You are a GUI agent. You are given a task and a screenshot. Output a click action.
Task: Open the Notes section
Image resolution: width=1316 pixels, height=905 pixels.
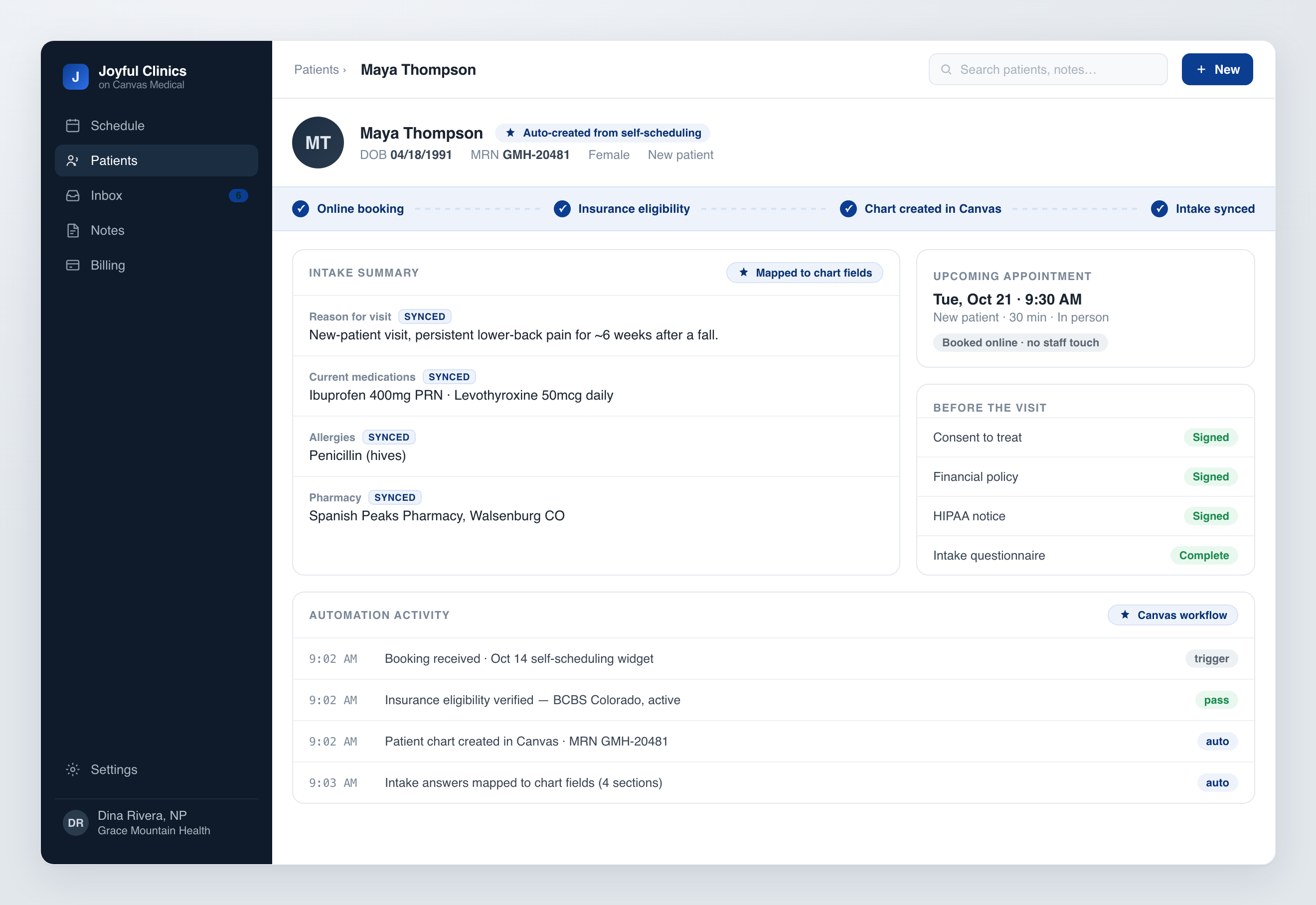coord(156,230)
